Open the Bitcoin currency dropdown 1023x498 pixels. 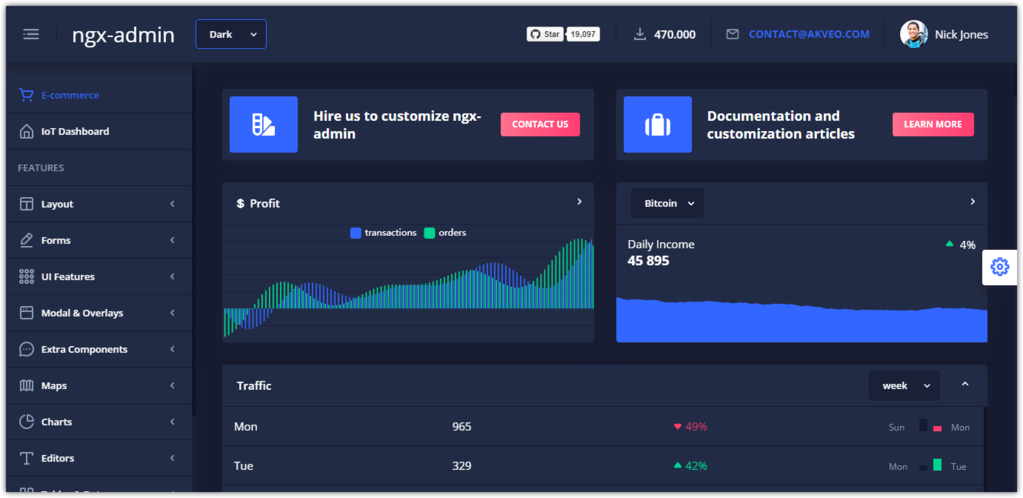tap(667, 203)
